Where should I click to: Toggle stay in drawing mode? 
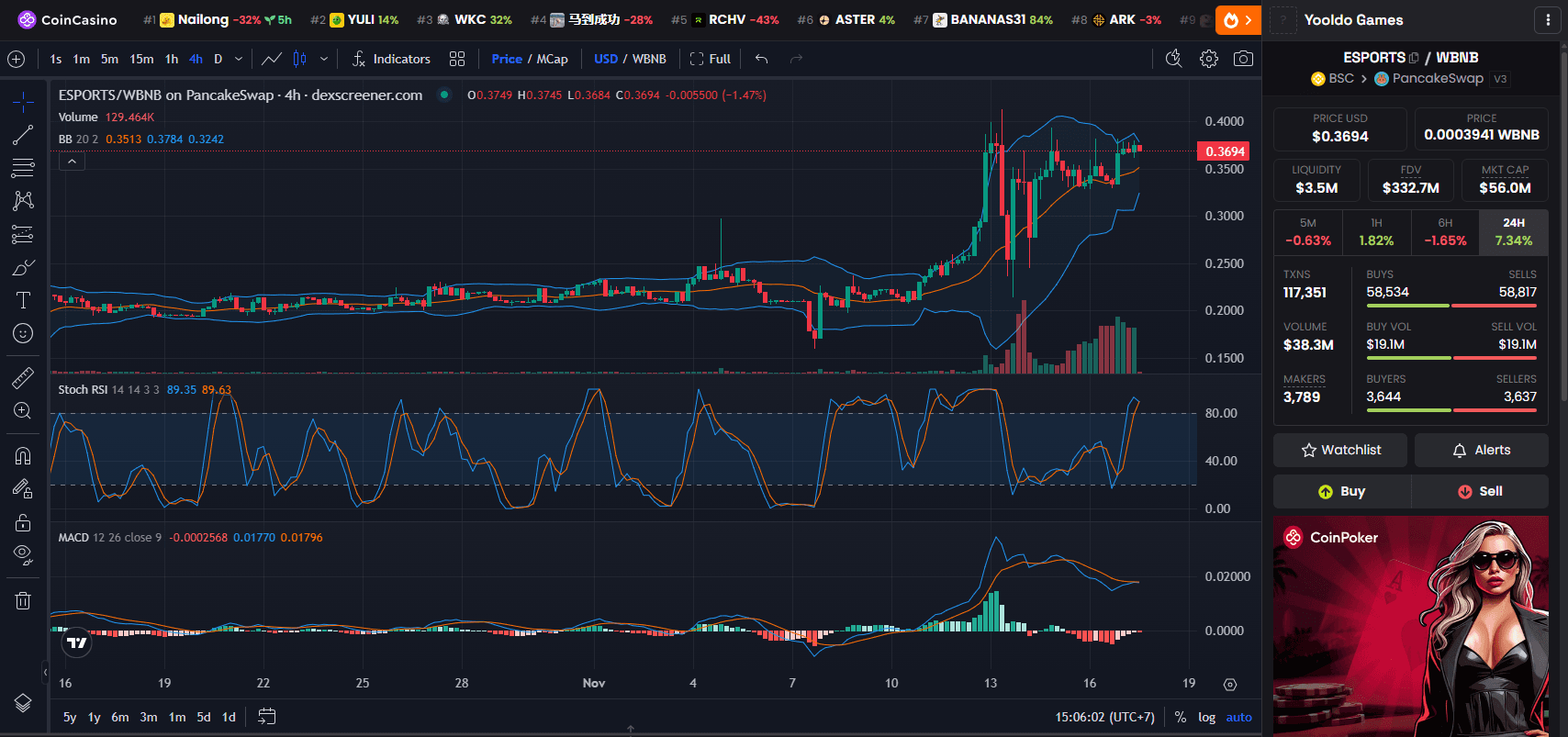[x=23, y=488]
